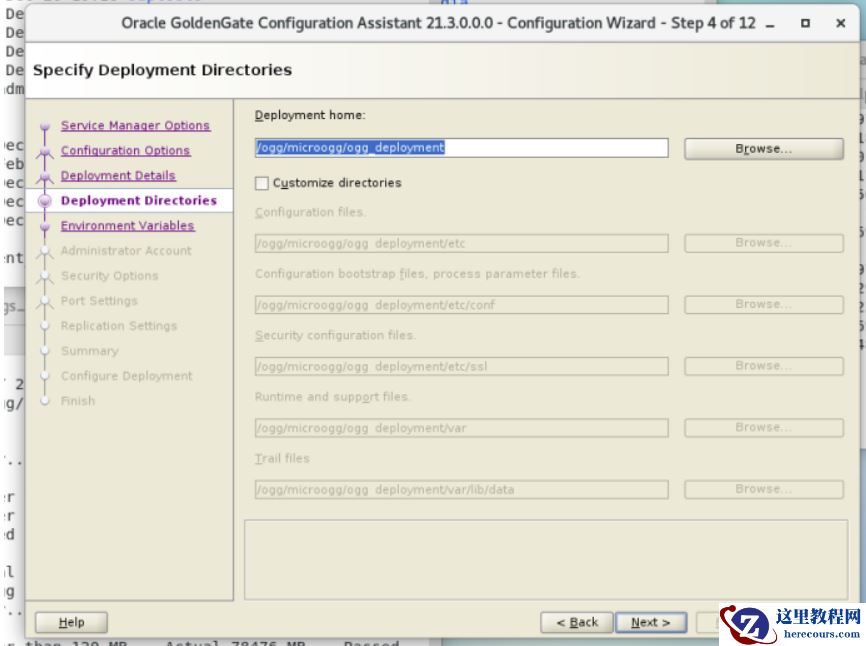
Task: Click Browse beside Security configuration files path
Action: tap(764, 366)
